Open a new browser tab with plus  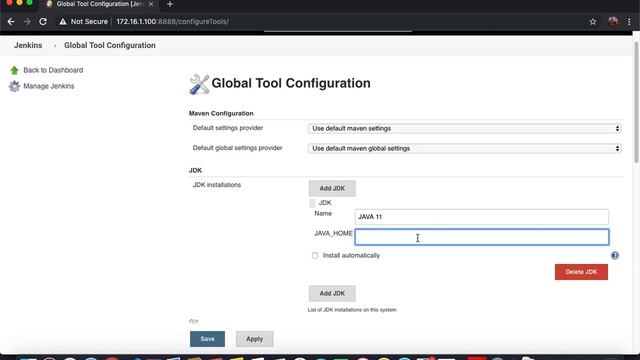pyautogui.click(x=170, y=4)
